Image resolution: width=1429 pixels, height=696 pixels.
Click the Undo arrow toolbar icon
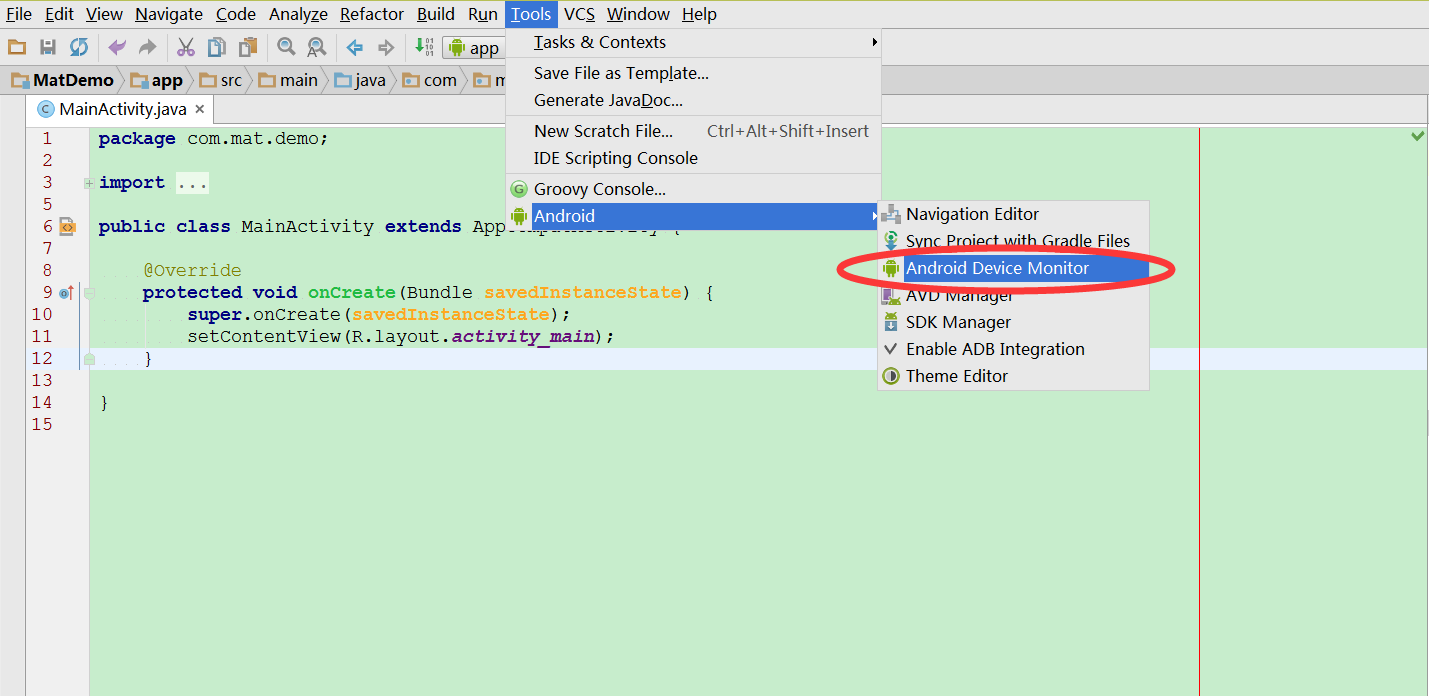(117, 47)
